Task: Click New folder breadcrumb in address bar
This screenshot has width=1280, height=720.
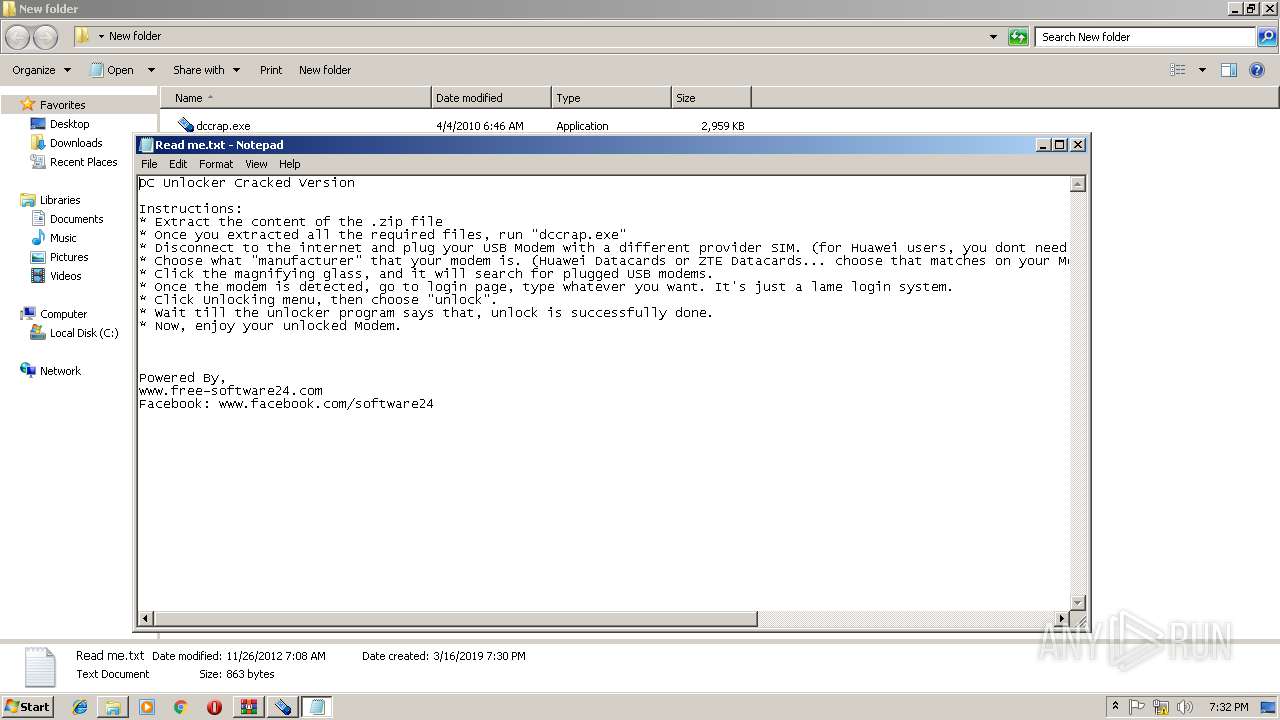Action: coord(135,37)
